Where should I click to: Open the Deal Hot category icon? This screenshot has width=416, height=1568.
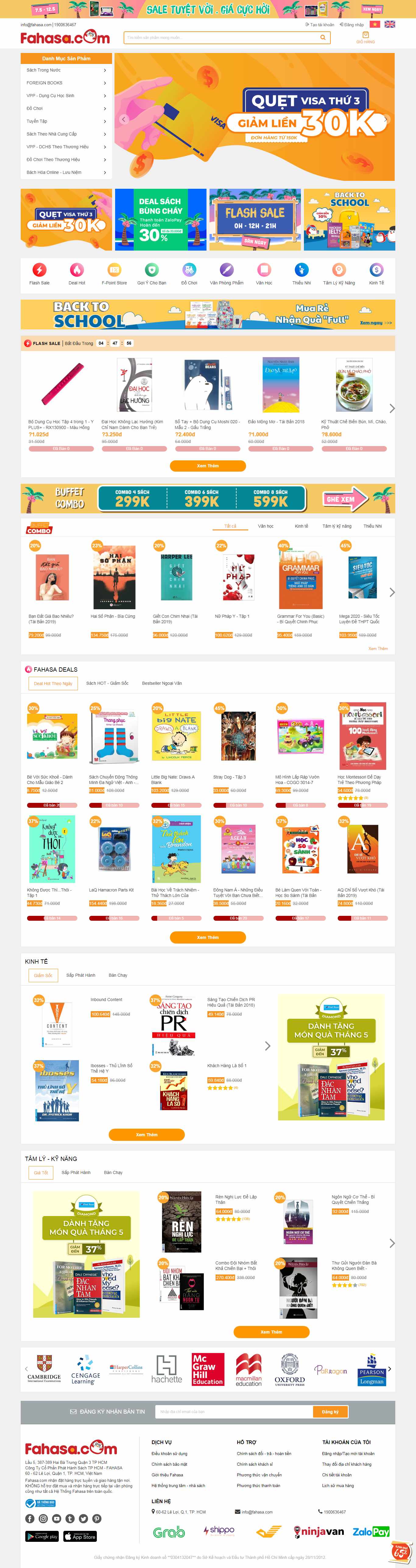77,269
